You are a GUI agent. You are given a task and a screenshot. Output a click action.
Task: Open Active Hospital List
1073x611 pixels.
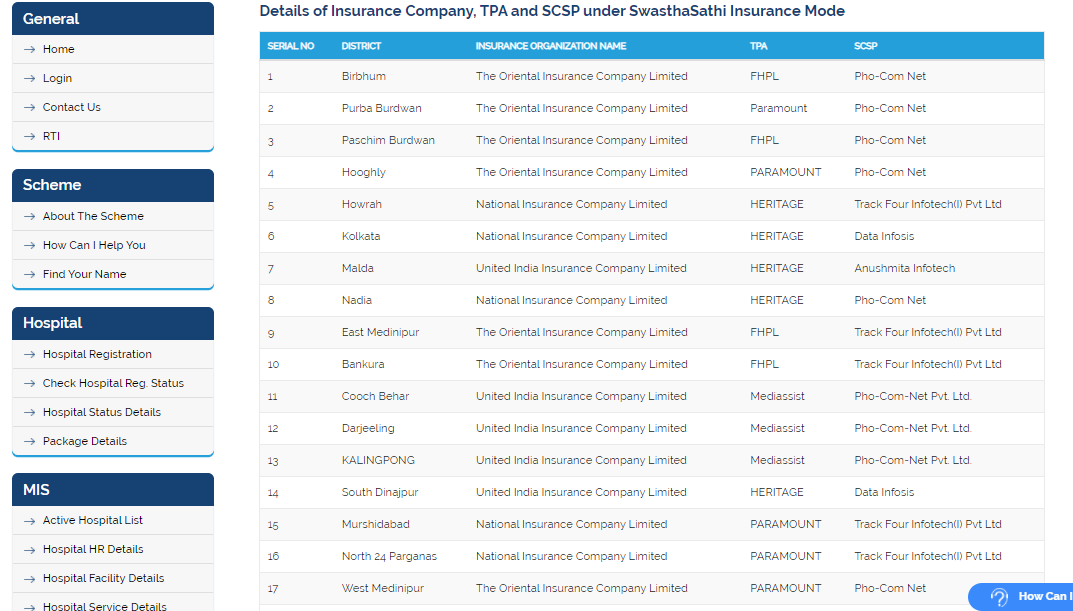pos(92,521)
